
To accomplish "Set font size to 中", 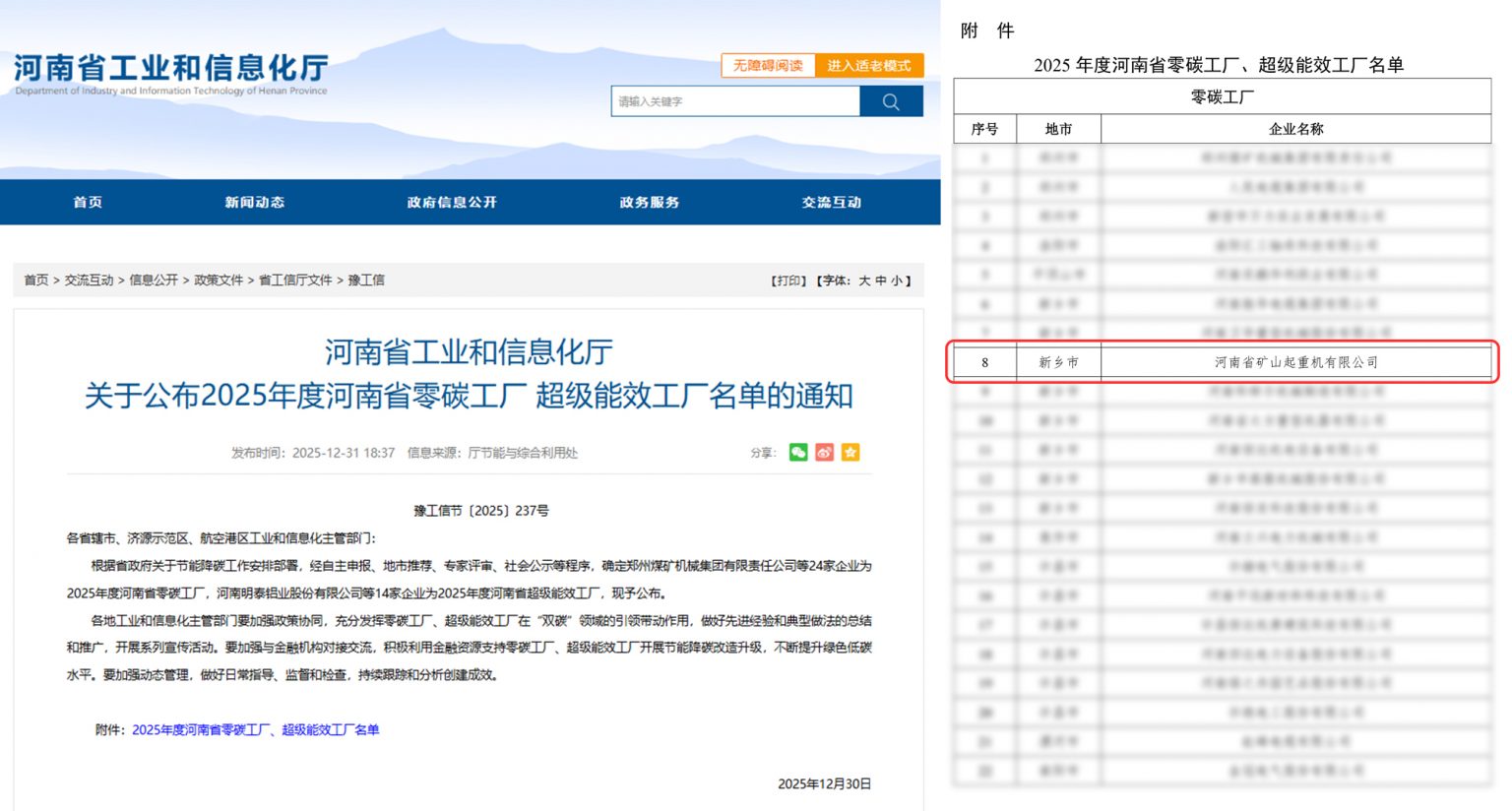I will pos(881,281).
